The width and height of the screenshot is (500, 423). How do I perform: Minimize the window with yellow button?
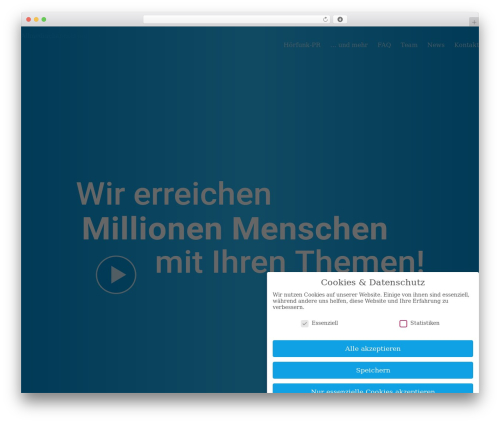[x=36, y=19]
